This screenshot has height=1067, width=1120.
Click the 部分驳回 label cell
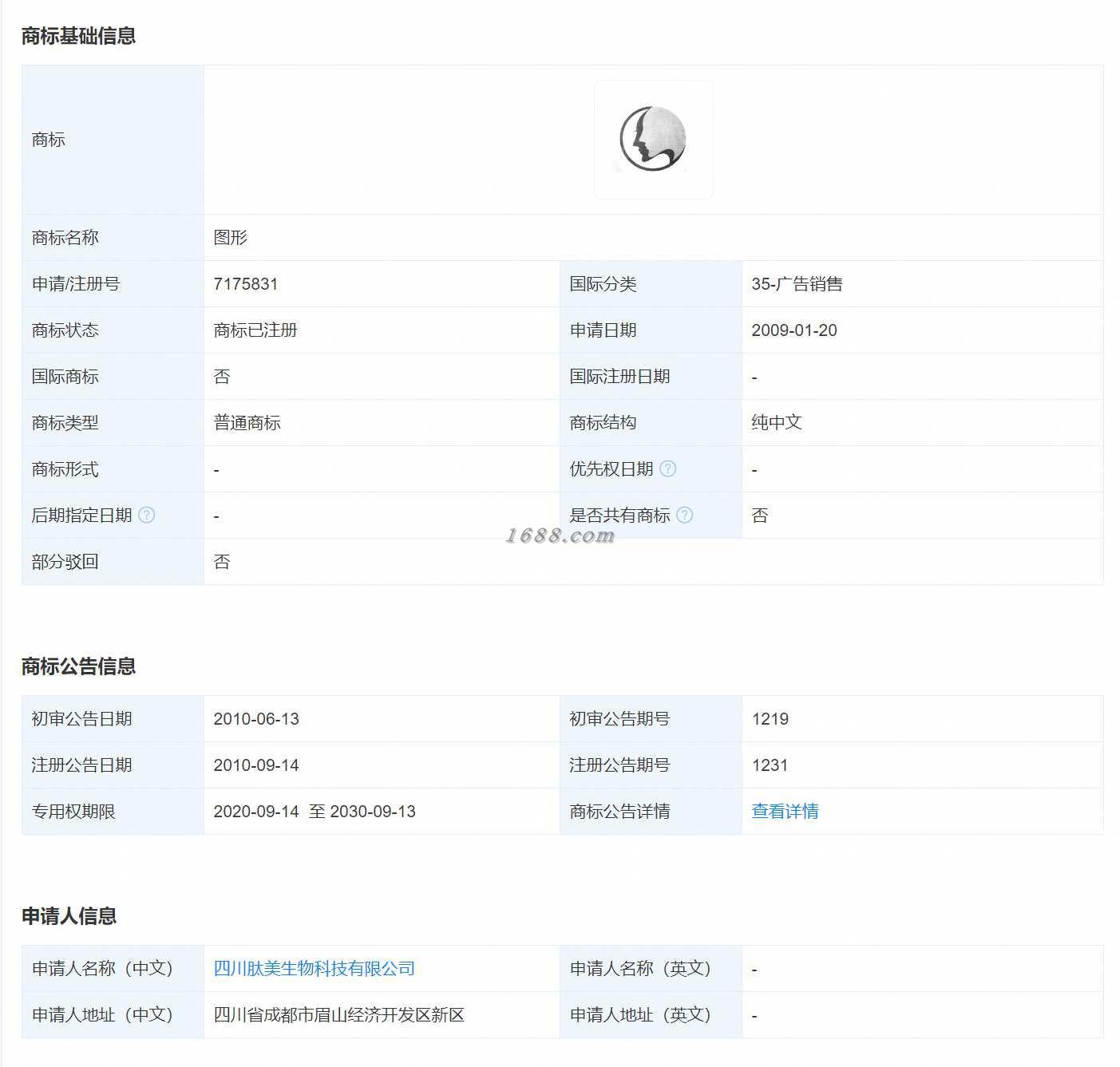pyautogui.click(x=113, y=562)
